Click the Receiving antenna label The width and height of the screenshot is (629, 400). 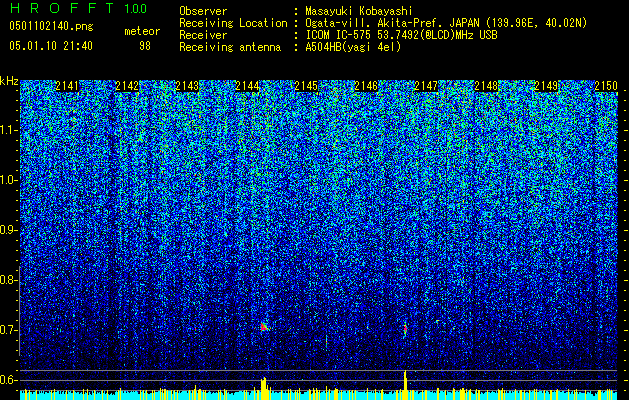(230, 47)
